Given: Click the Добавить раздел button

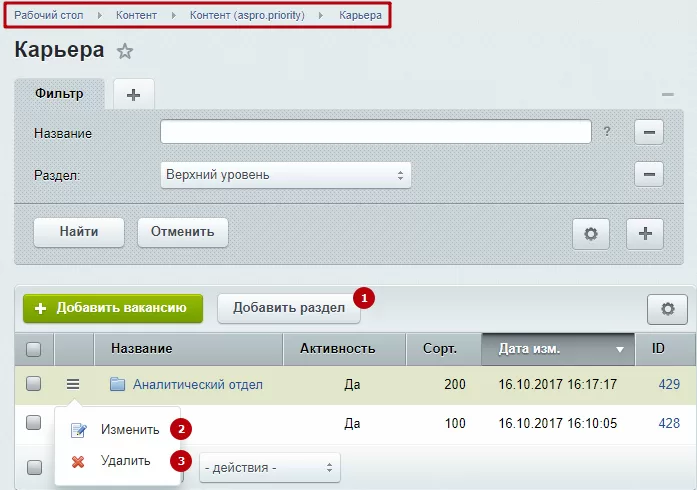Looking at the screenshot, I should coord(289,308).
